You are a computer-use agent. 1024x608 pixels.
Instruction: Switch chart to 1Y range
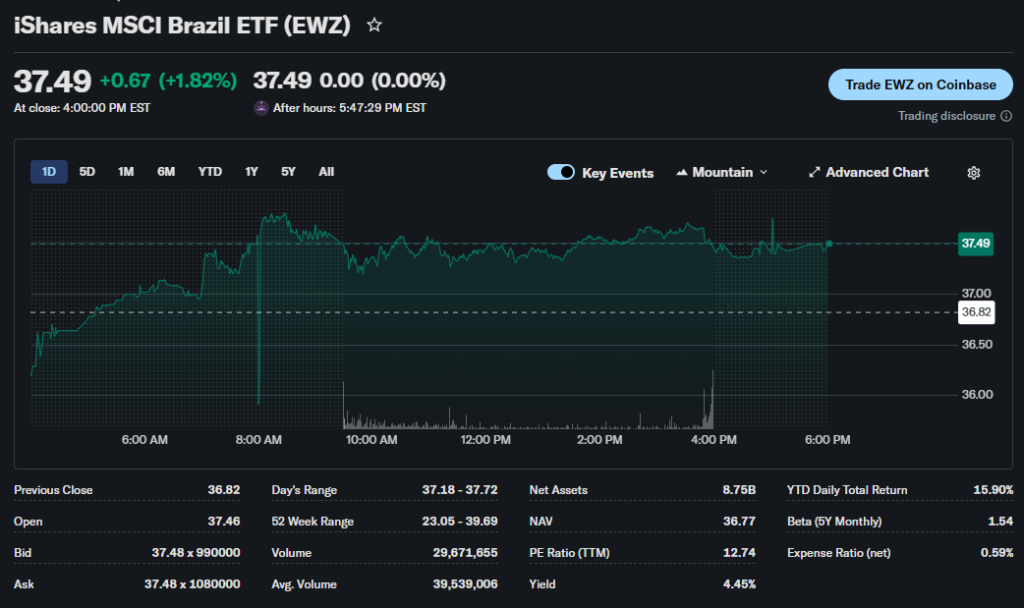pos(252,172)
